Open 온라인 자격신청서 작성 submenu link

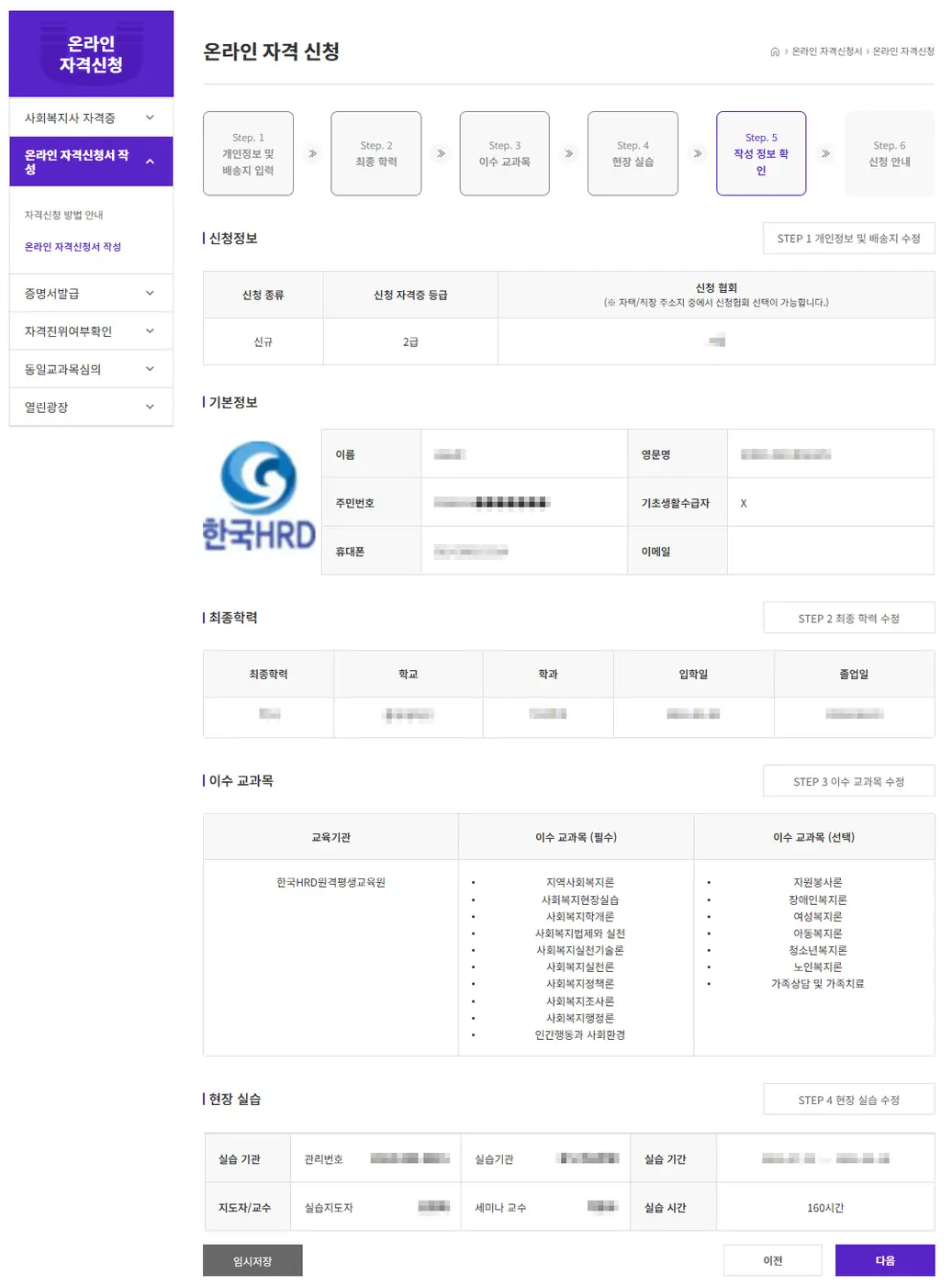click(x=73, y=247)
